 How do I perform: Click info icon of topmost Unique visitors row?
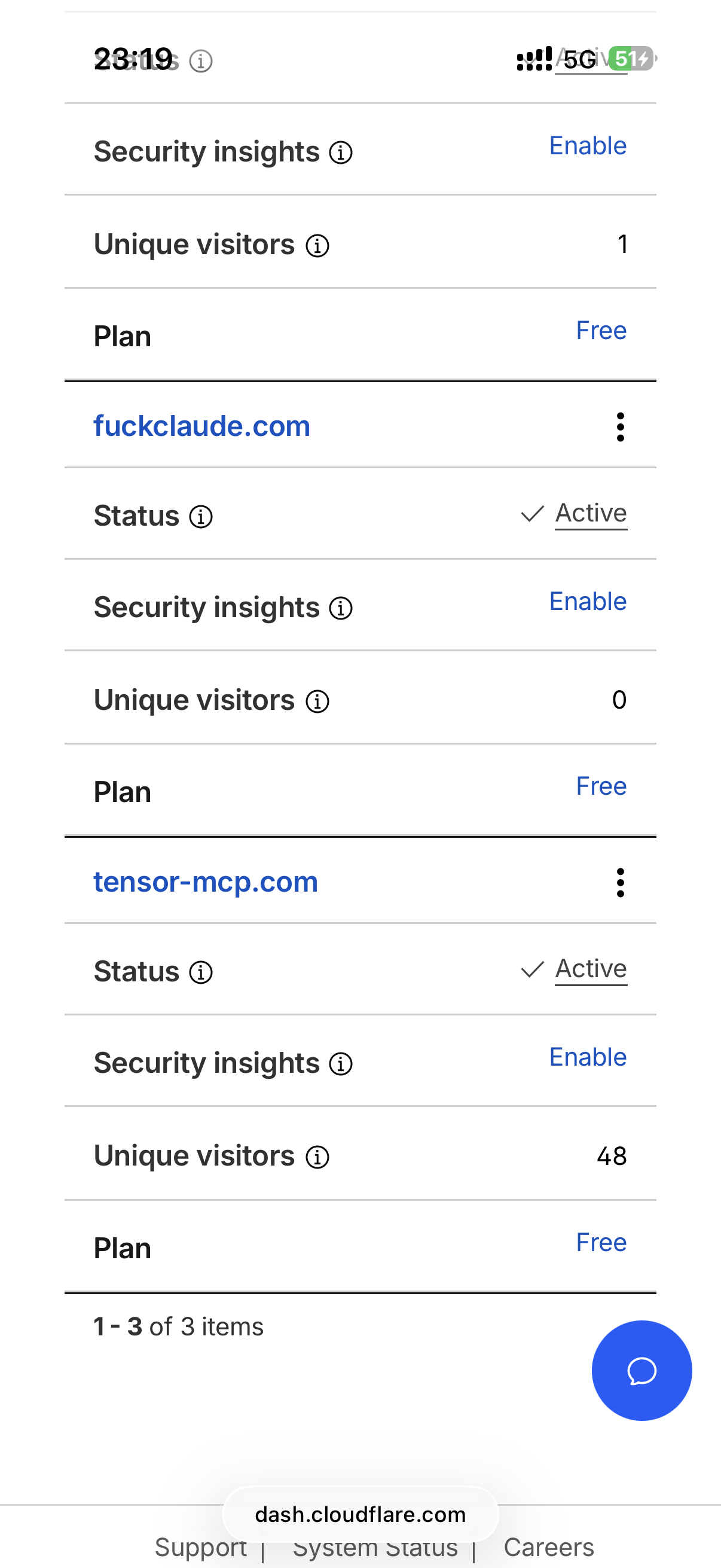pyautogui.click(x=317, y=246)
